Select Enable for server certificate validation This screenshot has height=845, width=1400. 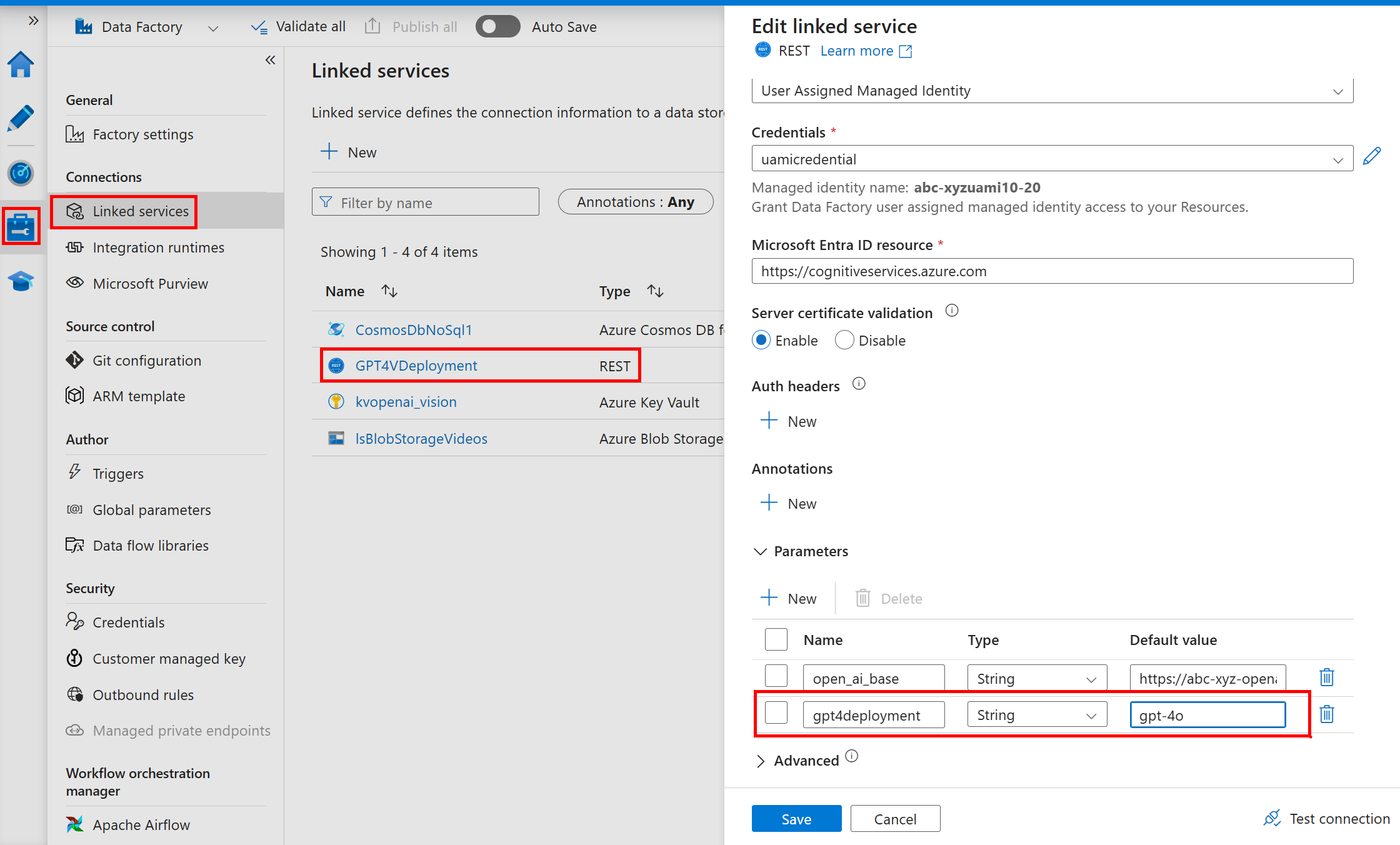(x=761, y=340)
